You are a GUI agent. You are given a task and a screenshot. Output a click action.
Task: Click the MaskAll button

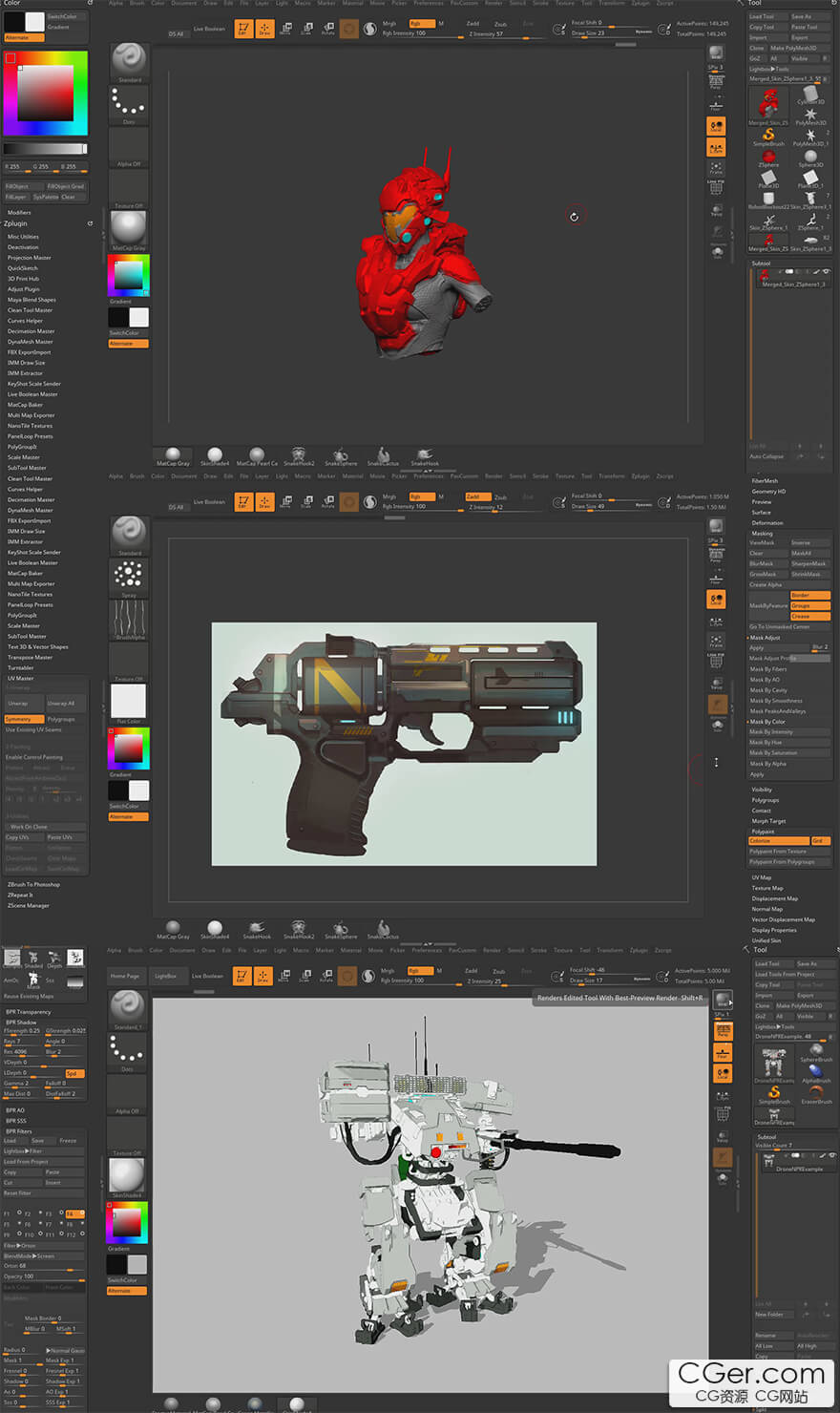809,553
